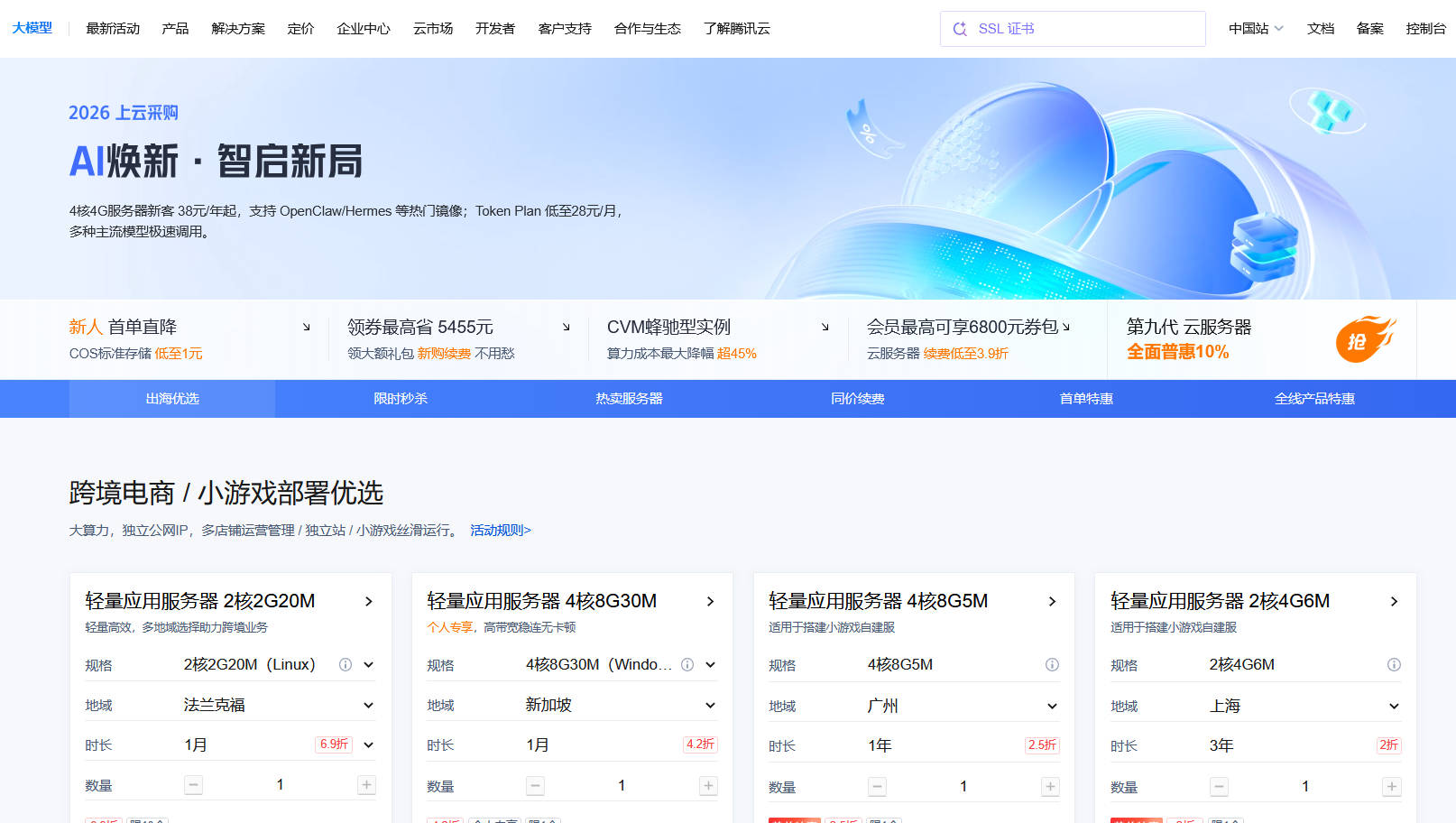Open the 了解腾讯云 nav menu
Viewport: 1456px width, 823px height.
(x=737, y=29)
